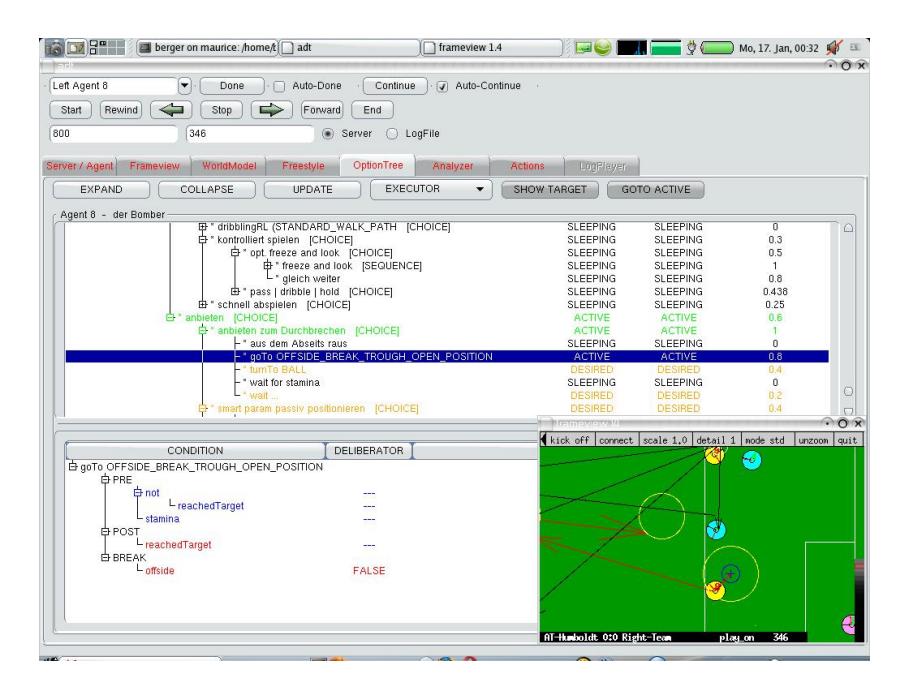The height and width of the screenshot is (689, 900).
Task: Open the Freestyle tab
Action: pyautogui.click(x=303, y=166)
